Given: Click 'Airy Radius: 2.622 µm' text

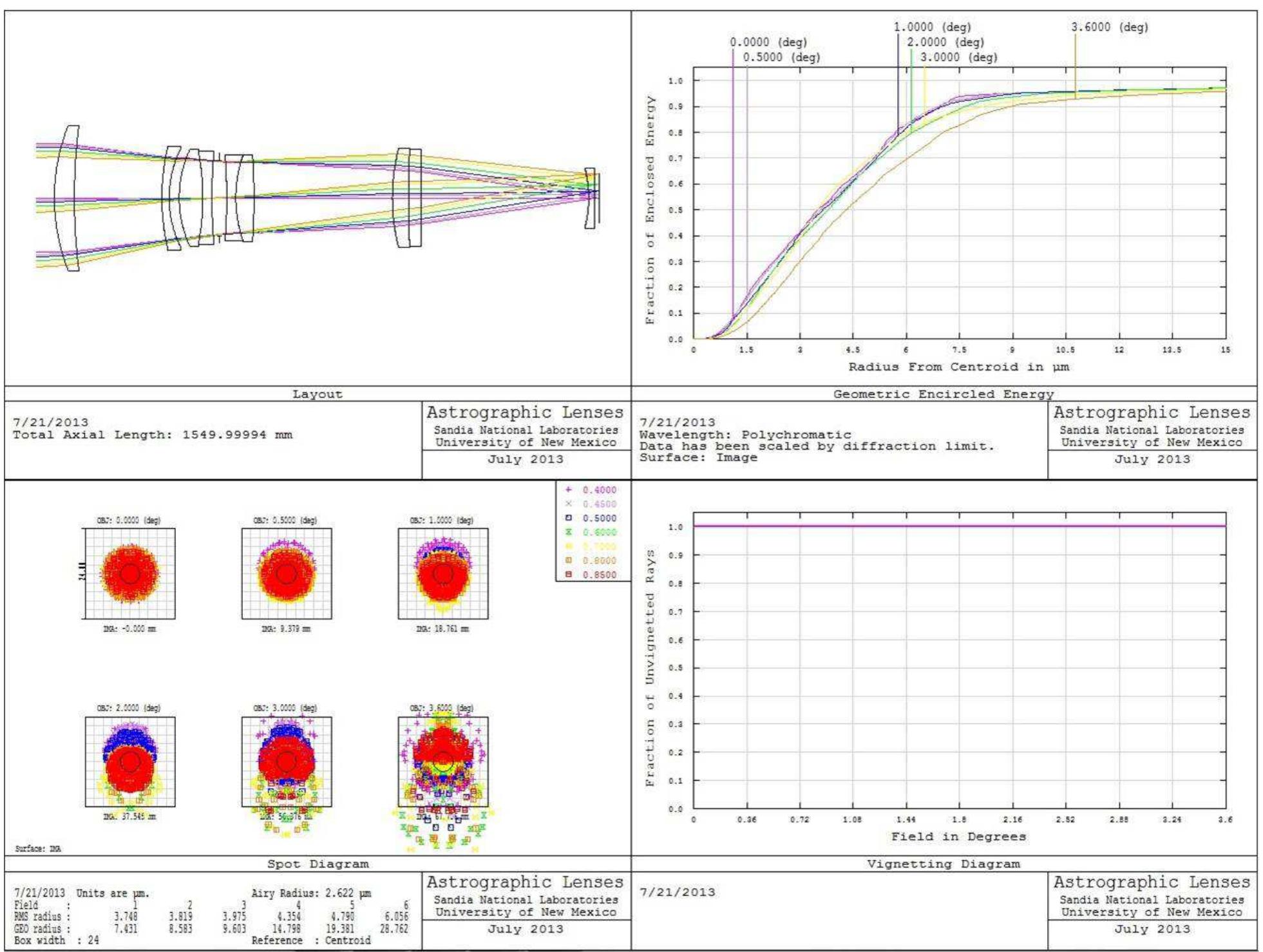Looking at the screenshot, I should pyautogui.click(x=311, y=893).
